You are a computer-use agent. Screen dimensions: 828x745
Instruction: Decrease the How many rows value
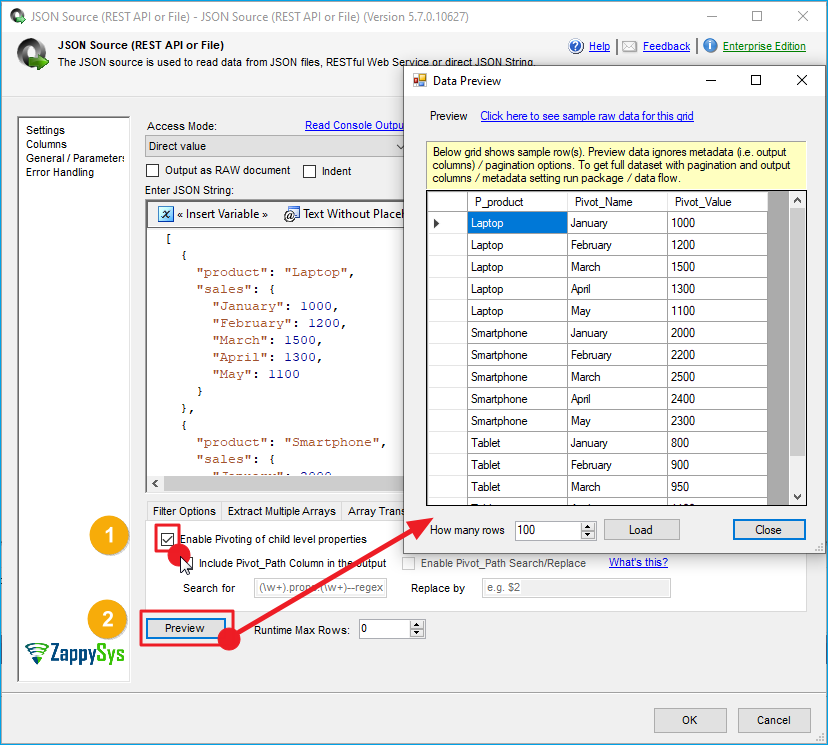588,534
